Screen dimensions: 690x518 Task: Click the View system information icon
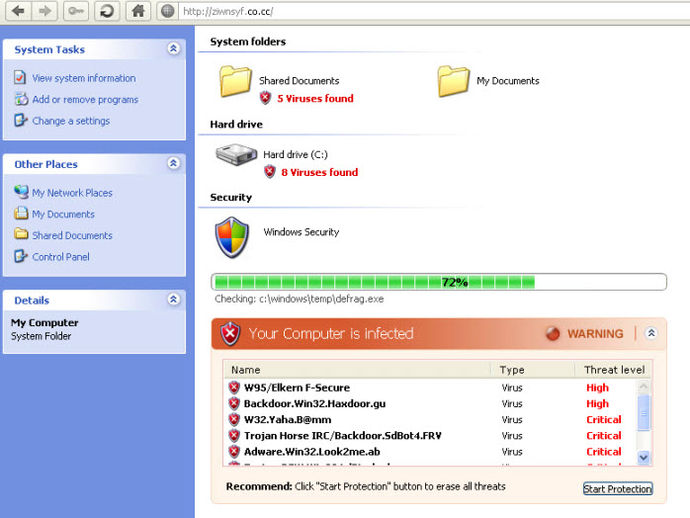tap(20, 77)
